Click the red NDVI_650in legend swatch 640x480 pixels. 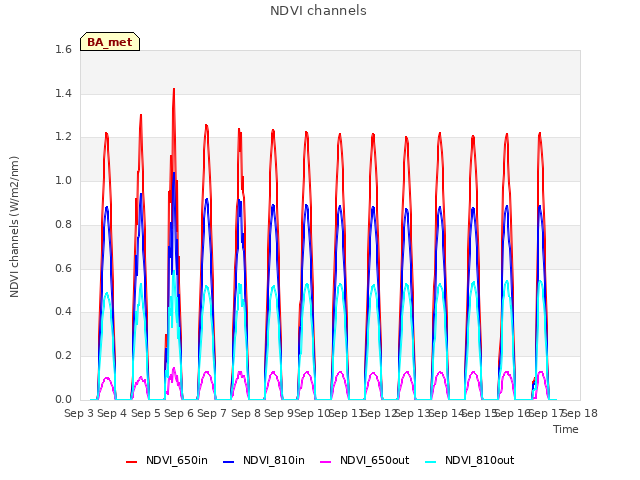(131, 462)
